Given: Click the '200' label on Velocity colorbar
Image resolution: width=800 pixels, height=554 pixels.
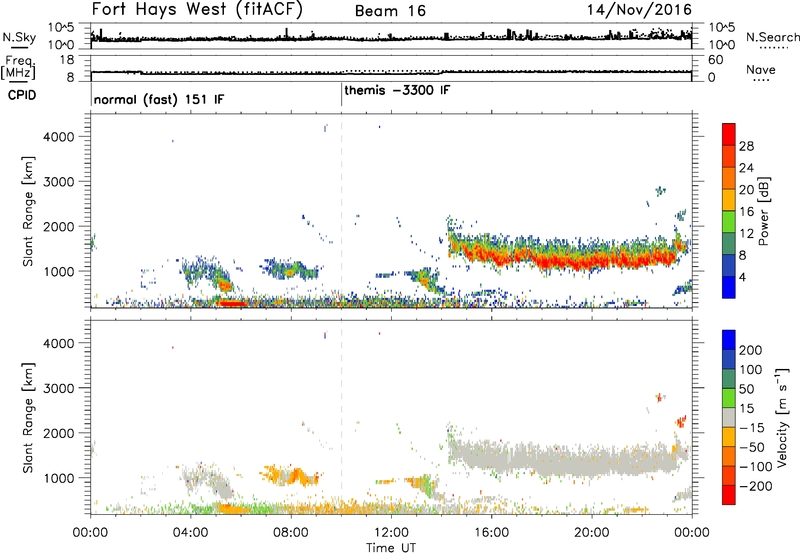Looking at the screenshot, I should pos(751,350).
